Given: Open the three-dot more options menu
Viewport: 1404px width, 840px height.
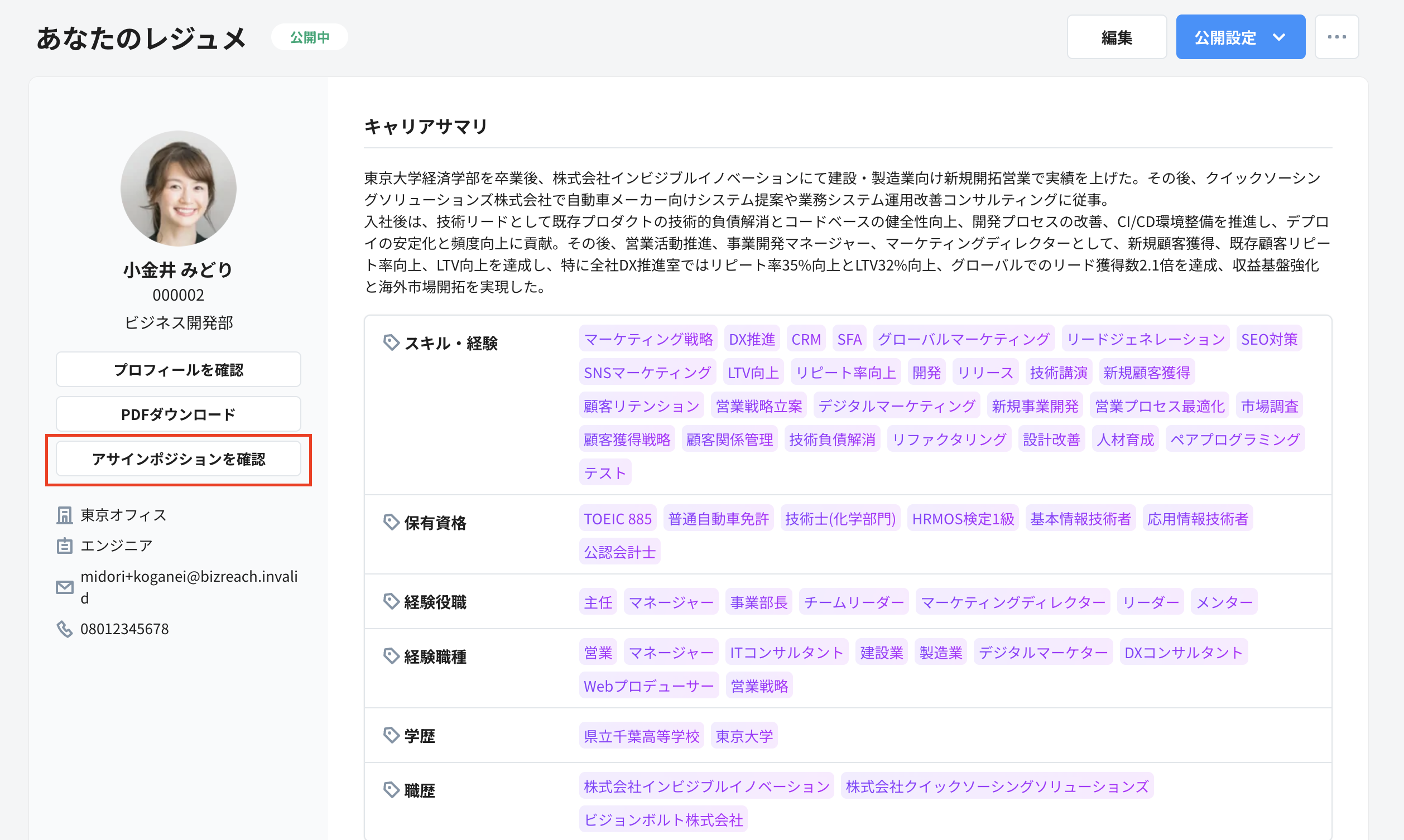Looking at the screenshot, I should (1336, 37).
